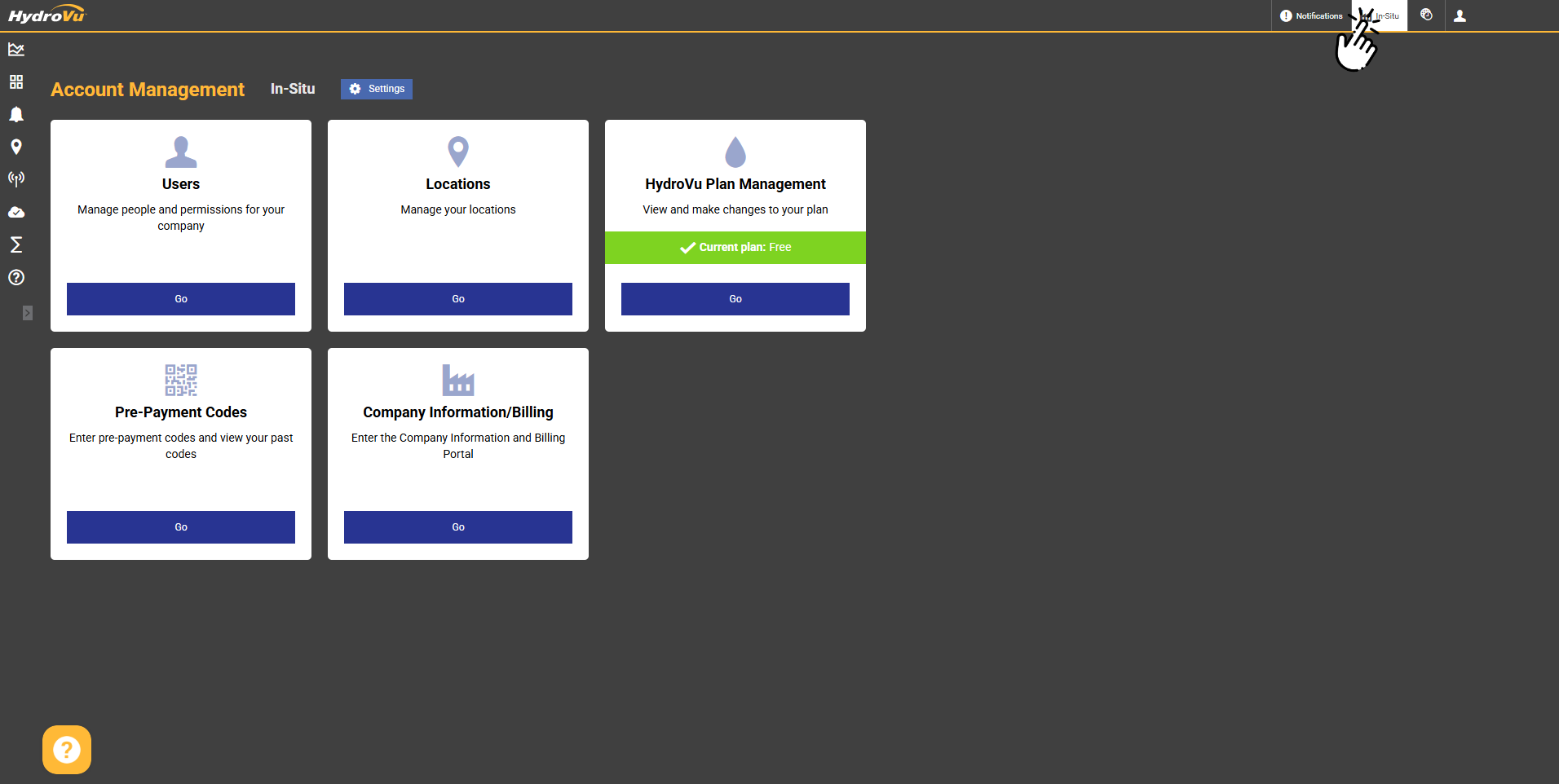The width and height of the screenshot is (1559, 784).
Task: Click the In-Situ company tab in top bar
Action: tap(1380, 15)
